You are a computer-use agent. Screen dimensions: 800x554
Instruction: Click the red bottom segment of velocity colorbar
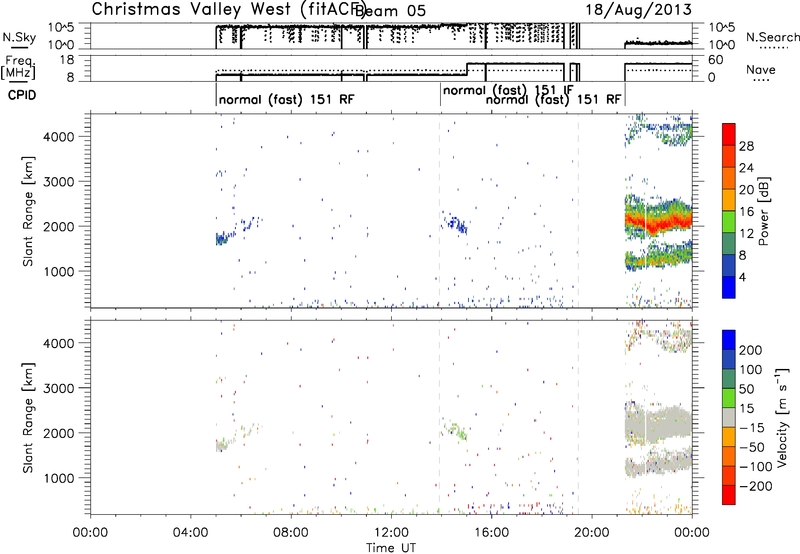click(x=729, y=495)
